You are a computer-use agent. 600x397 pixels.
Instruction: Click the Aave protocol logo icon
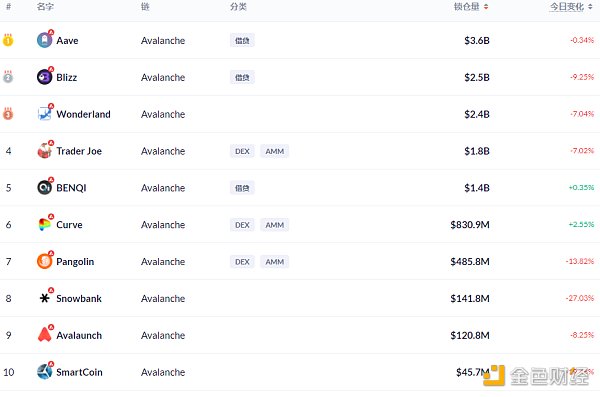[x=44, y=40]
